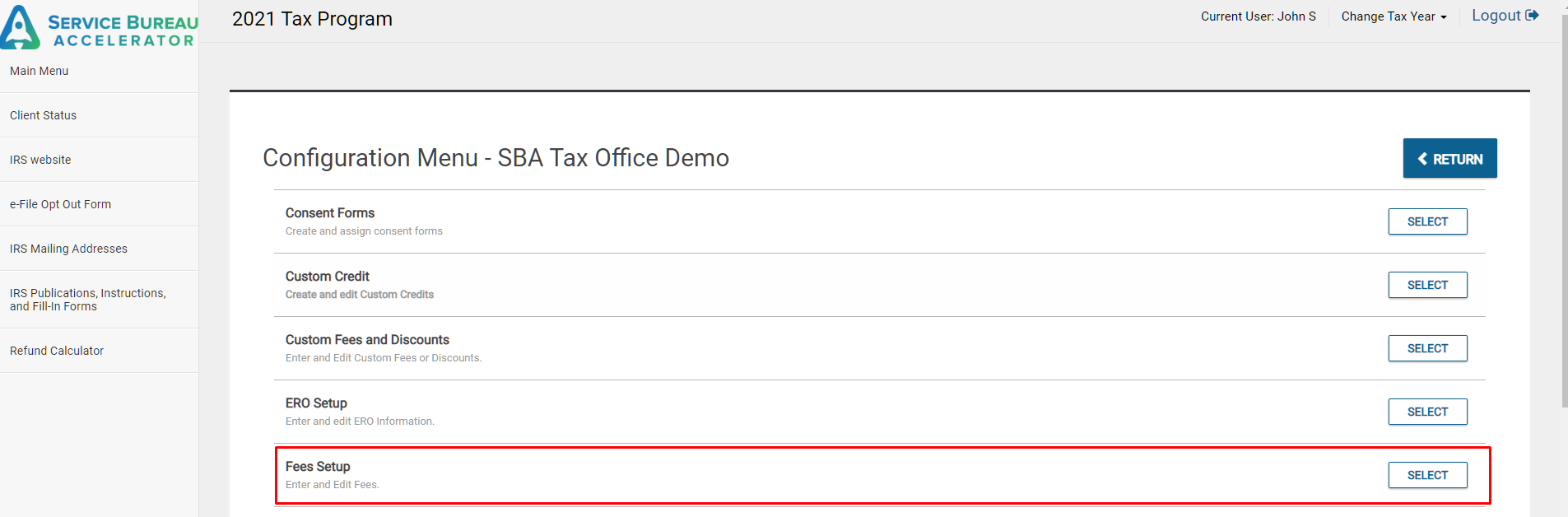The image size is (1568, 517).
Task: Click the chevron icon on the Return button
Action: (1422, 159)
